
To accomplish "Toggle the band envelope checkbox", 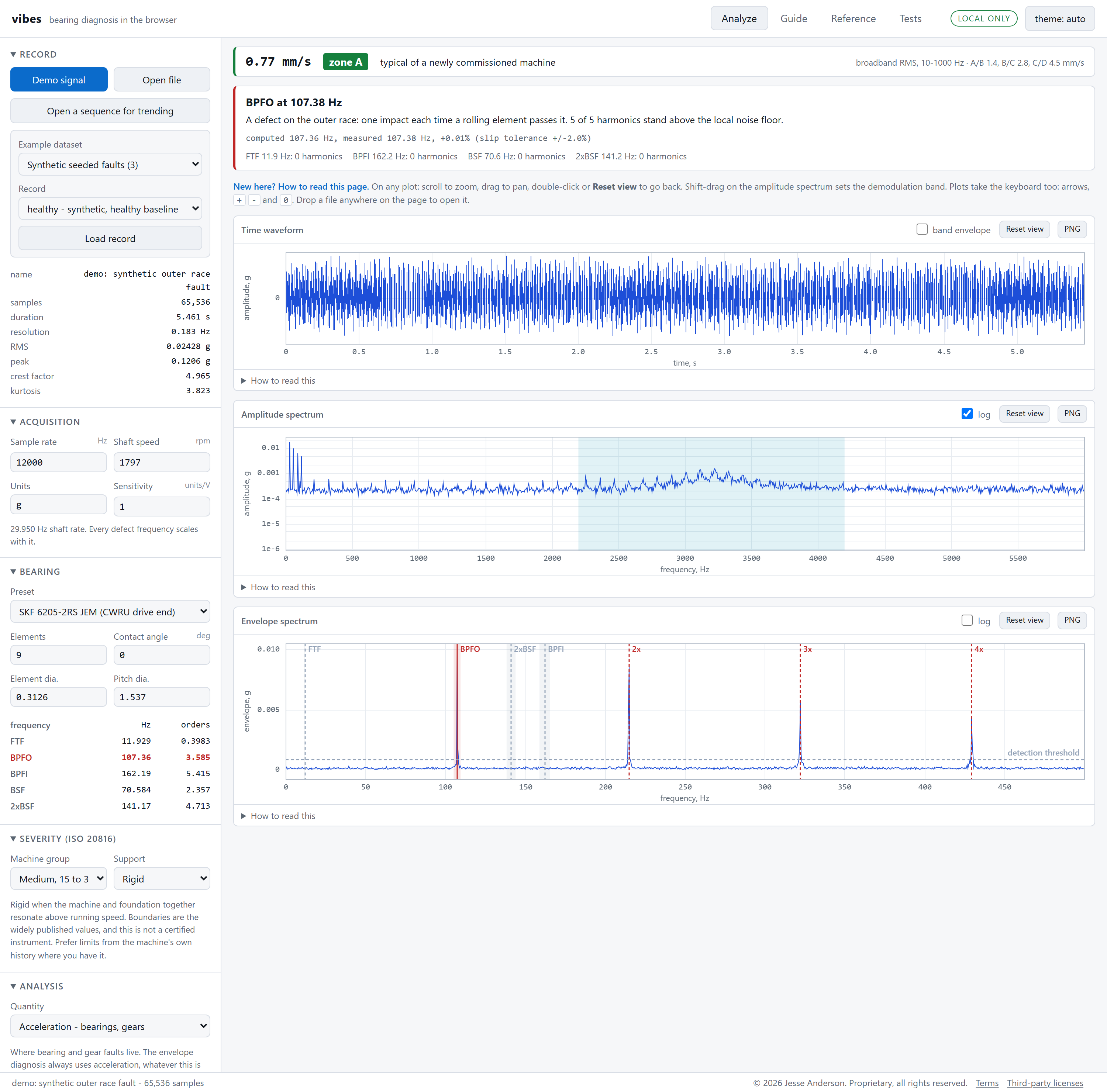I will tap(921, 229).
